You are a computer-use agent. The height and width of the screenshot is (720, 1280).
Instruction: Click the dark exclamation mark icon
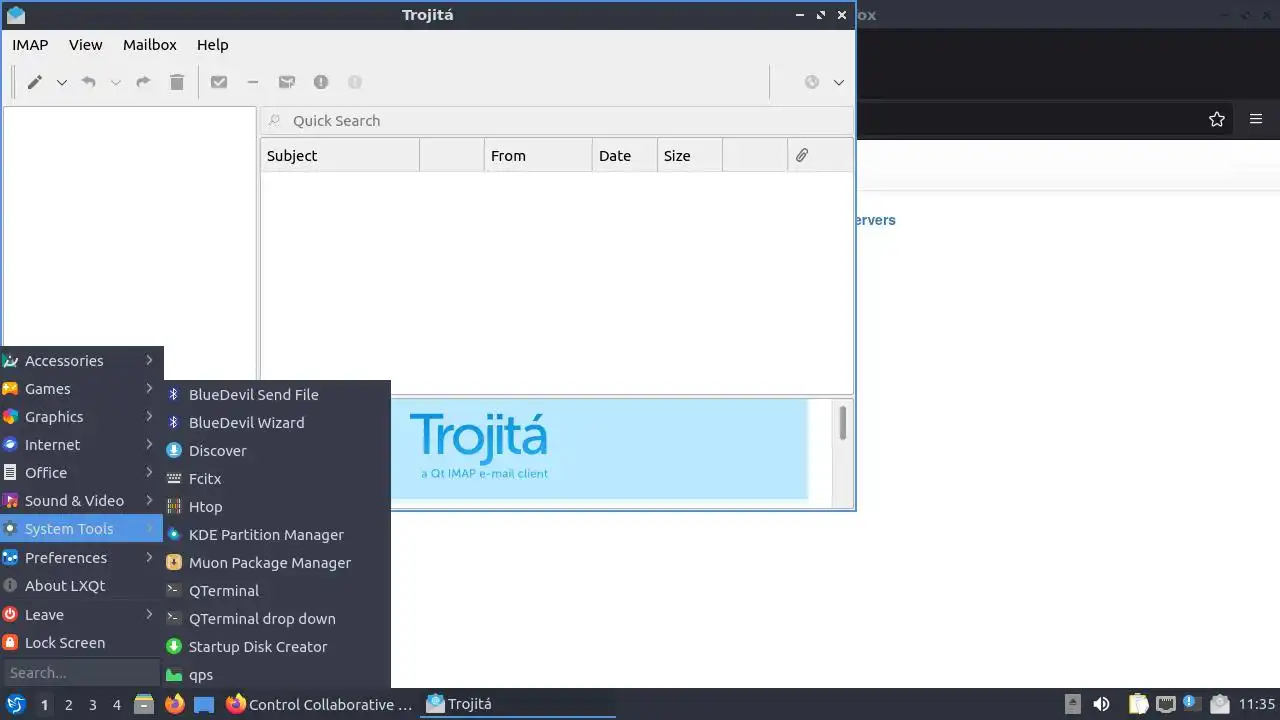[321, 82]
